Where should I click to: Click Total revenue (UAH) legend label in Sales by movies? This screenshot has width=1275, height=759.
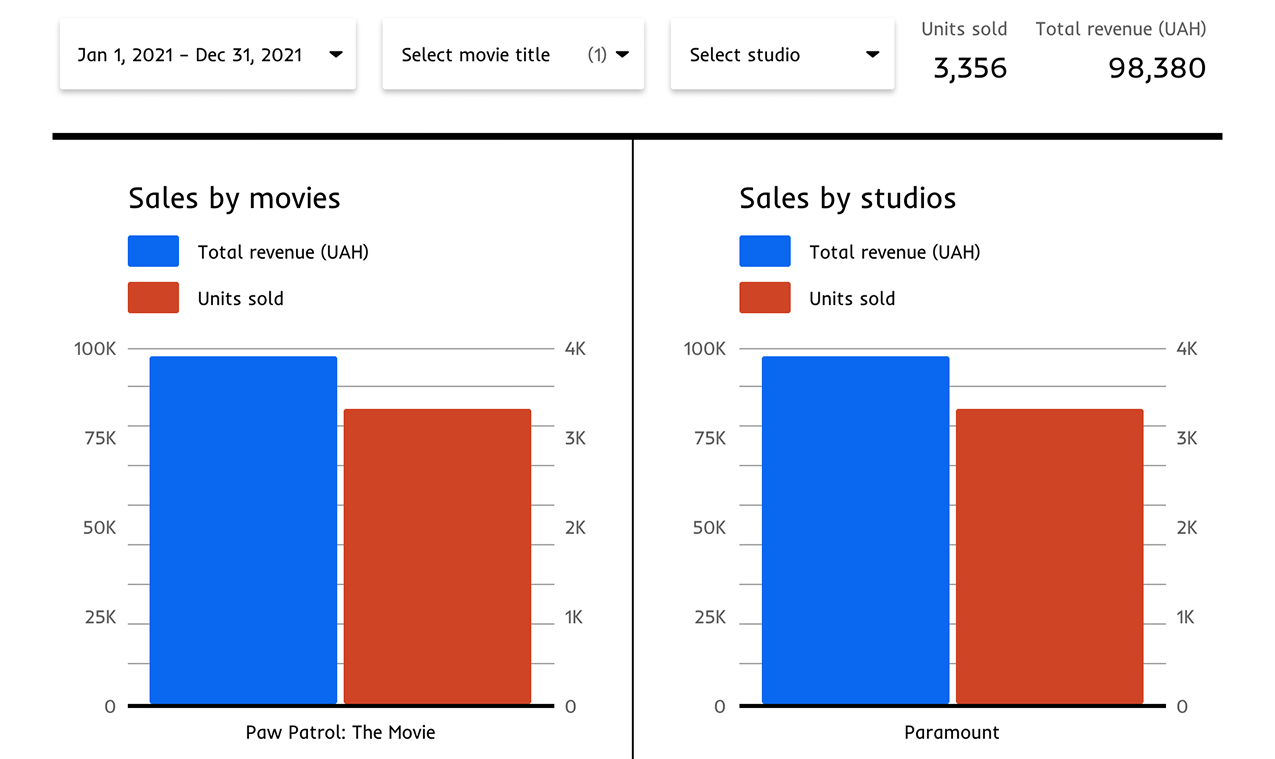(283, 252)
